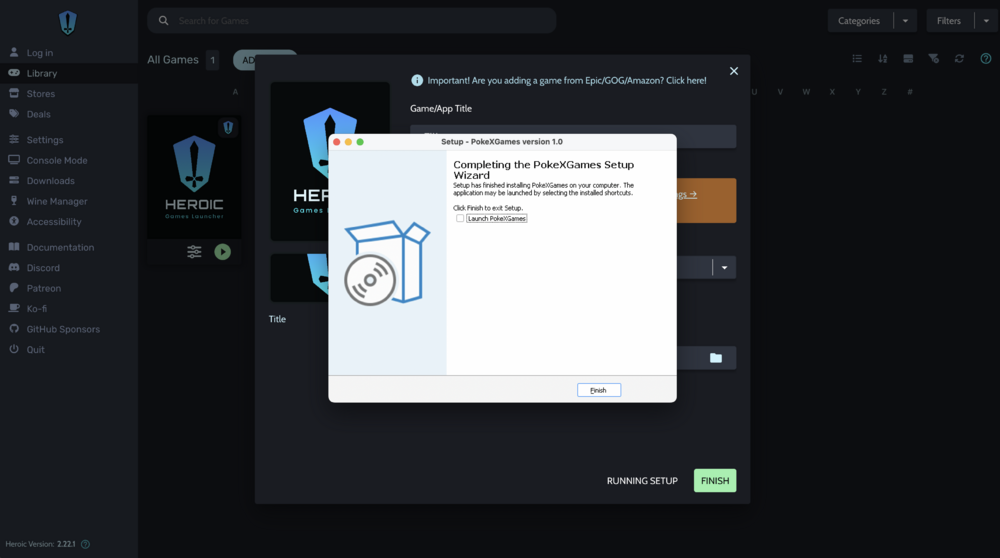Open the Filters dropdown

tap(949, 20)
